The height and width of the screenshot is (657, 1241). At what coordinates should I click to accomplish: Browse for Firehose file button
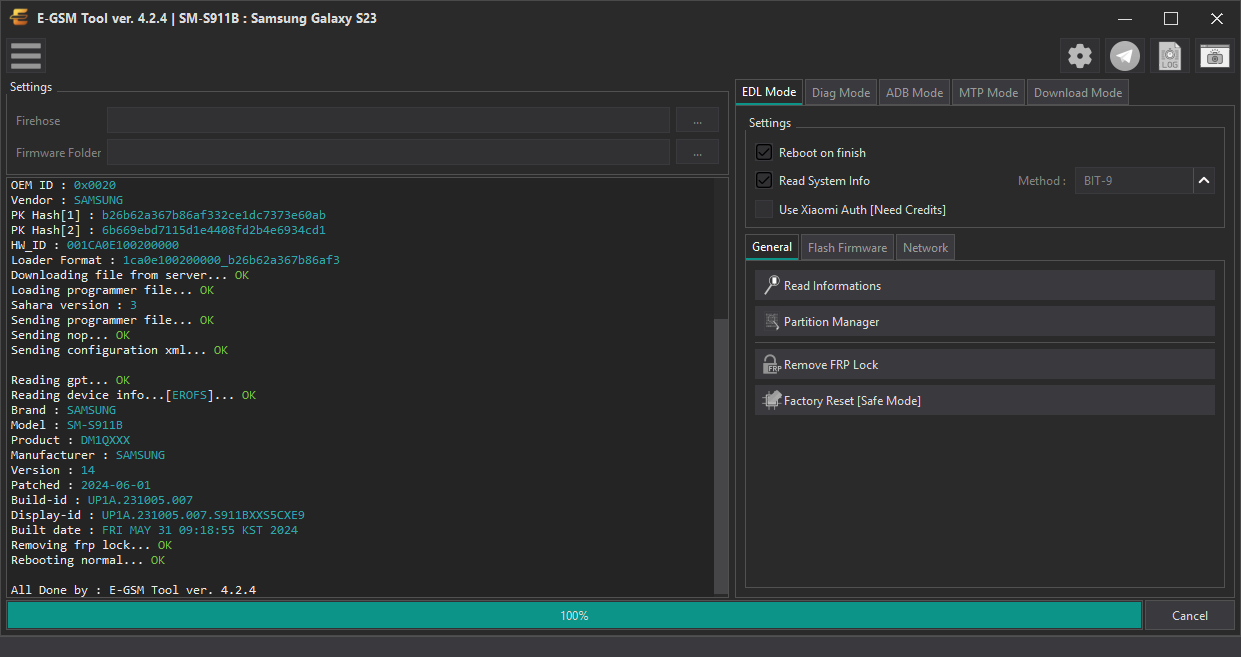[x=697, y=120]
